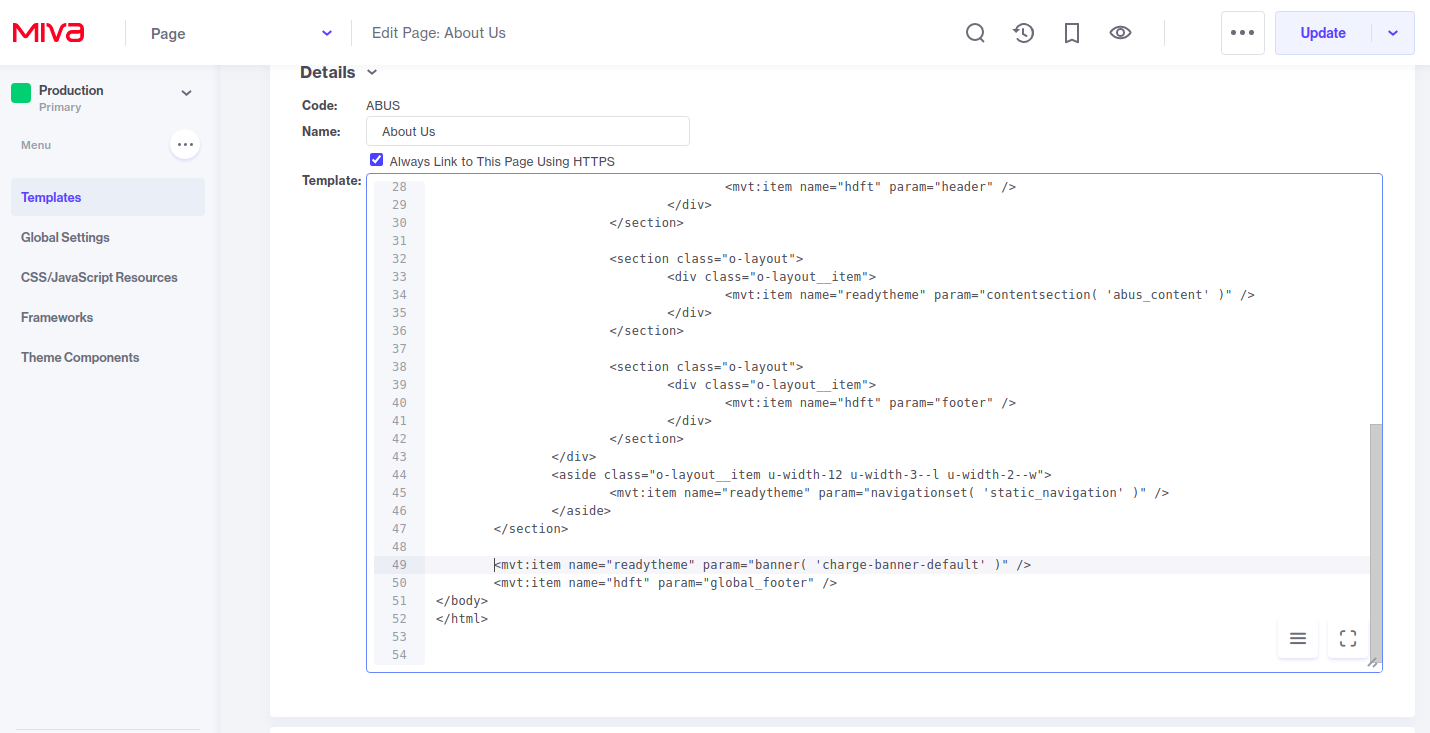Click the Primary label under Production
This screenshot has height=733, width=1430.
click(60, 107)
